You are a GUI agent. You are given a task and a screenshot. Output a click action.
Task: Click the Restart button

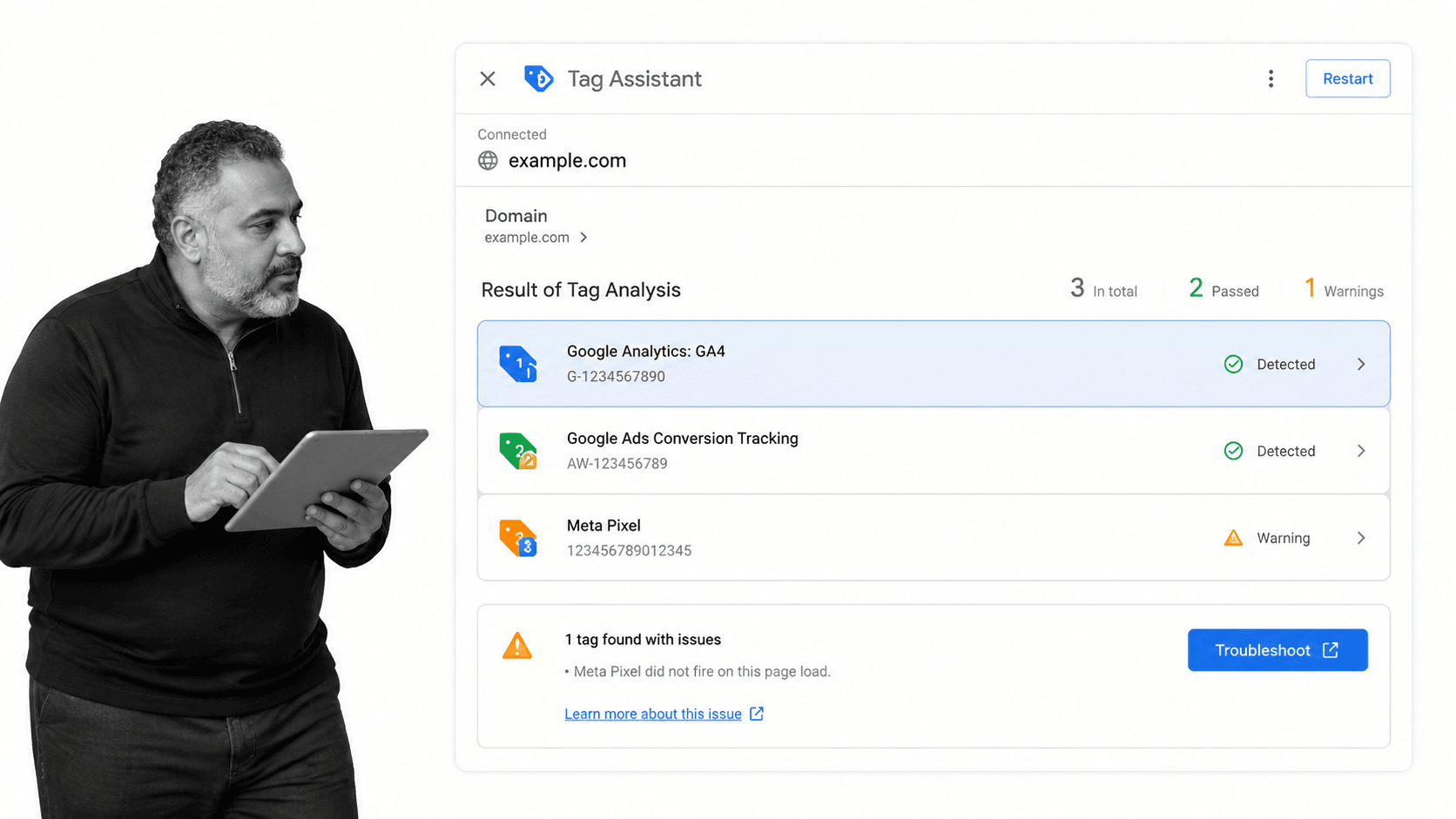point(1347,78)
